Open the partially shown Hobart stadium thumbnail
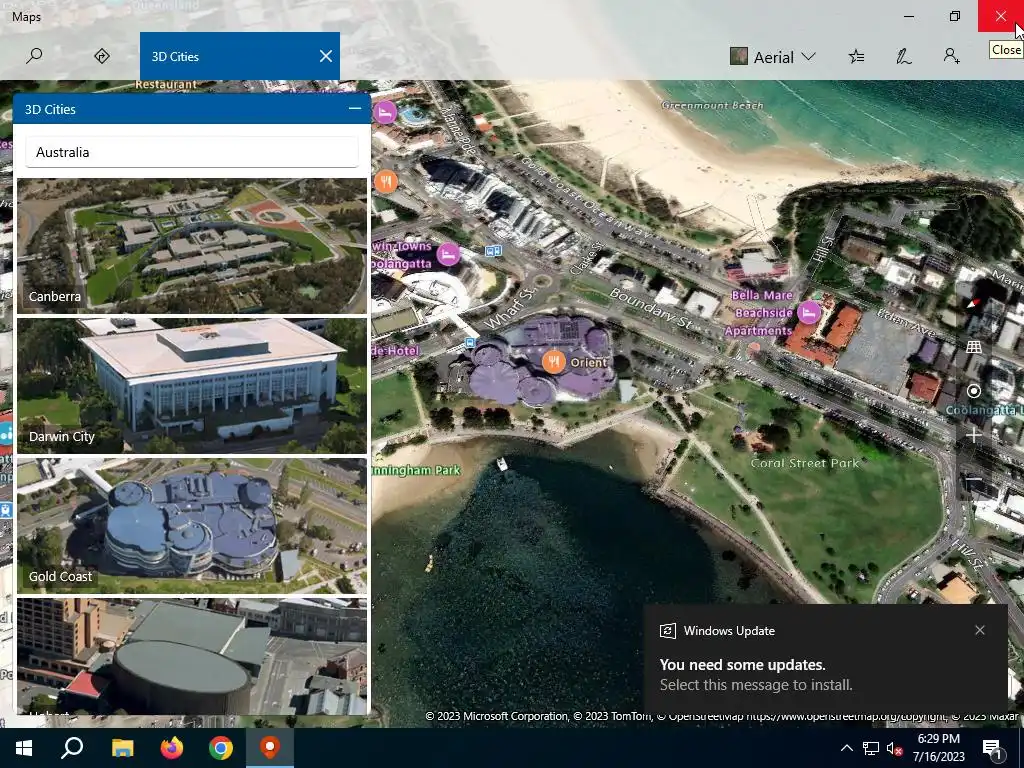This screenshot has width=1024, height=768. click(x=192, y=656)
